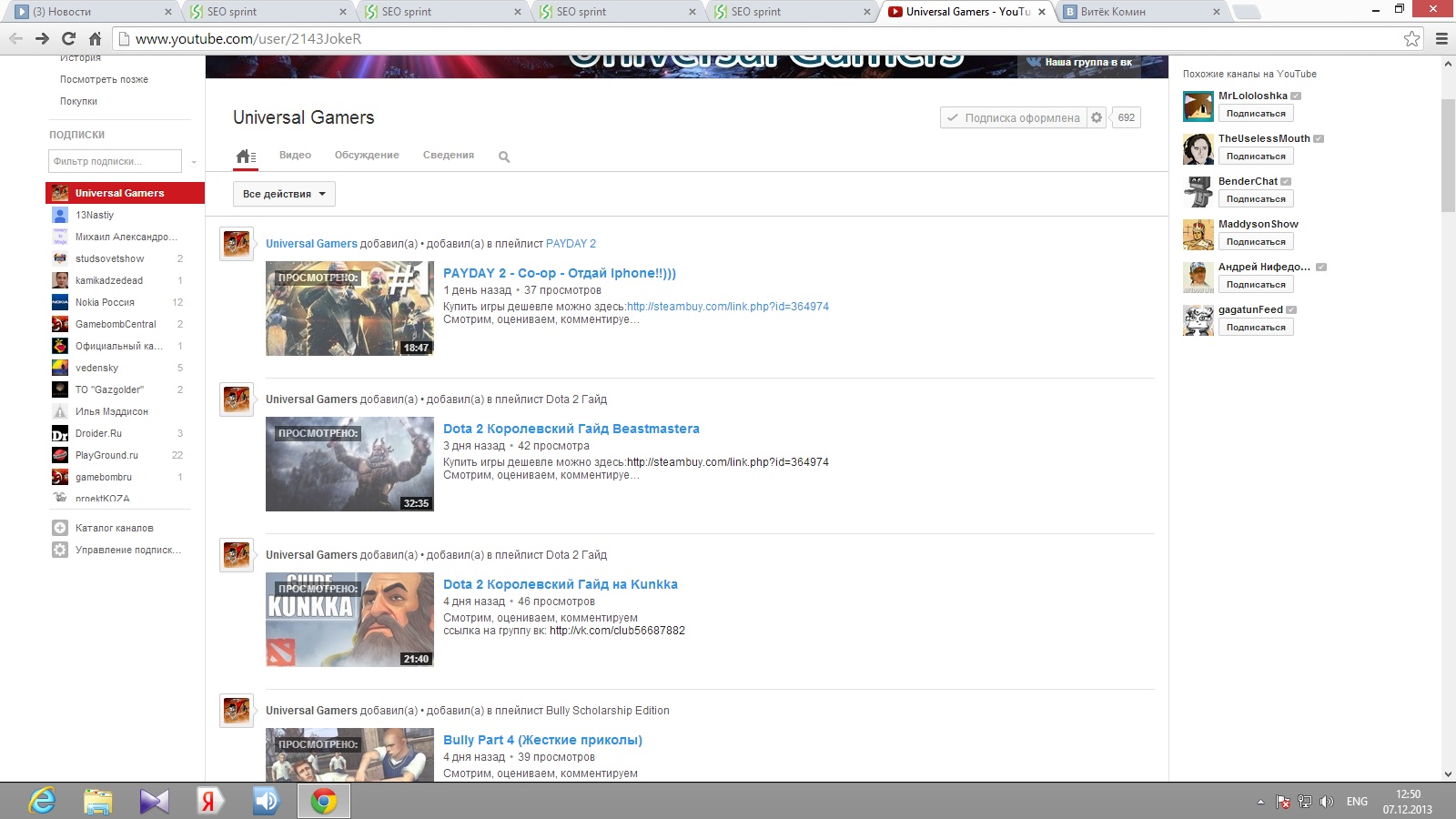Click the page vertical scrollbar thumb

(x=1448, y=155)
